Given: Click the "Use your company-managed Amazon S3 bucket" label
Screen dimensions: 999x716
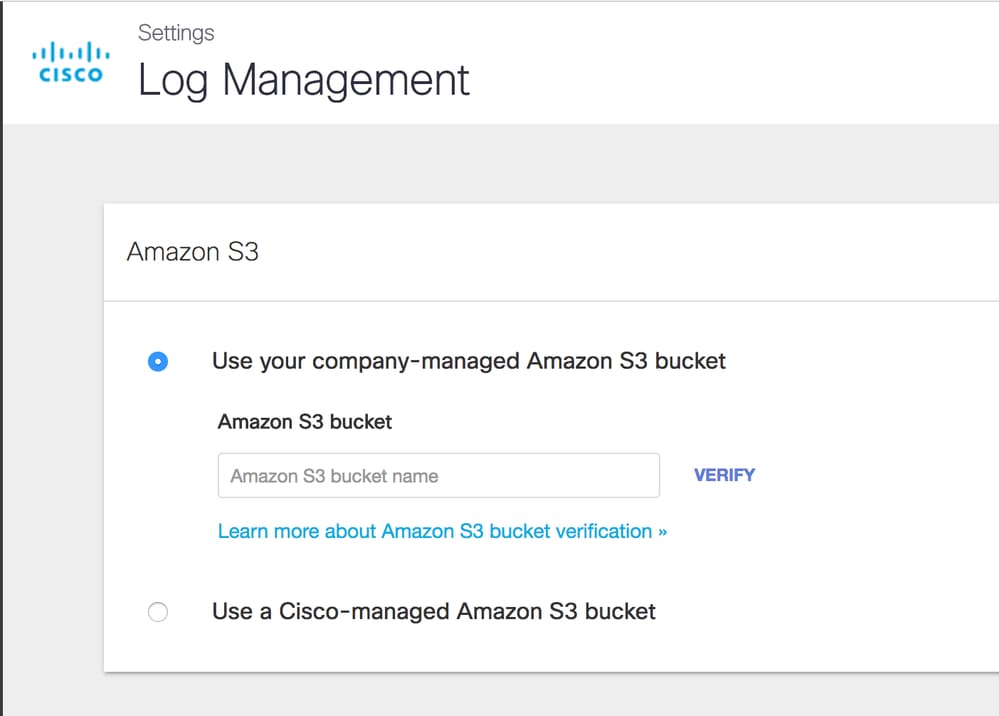Looking at the screenshot, I should pos(468,361).
